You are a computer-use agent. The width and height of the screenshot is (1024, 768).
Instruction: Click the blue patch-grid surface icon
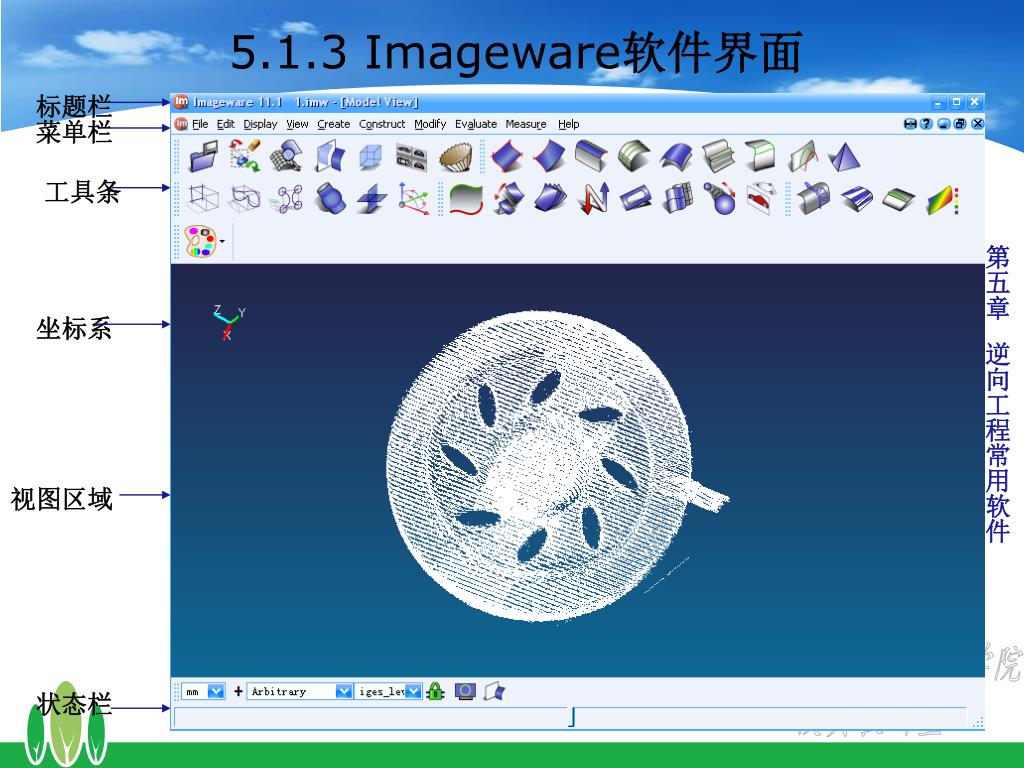tap(679, 198)
